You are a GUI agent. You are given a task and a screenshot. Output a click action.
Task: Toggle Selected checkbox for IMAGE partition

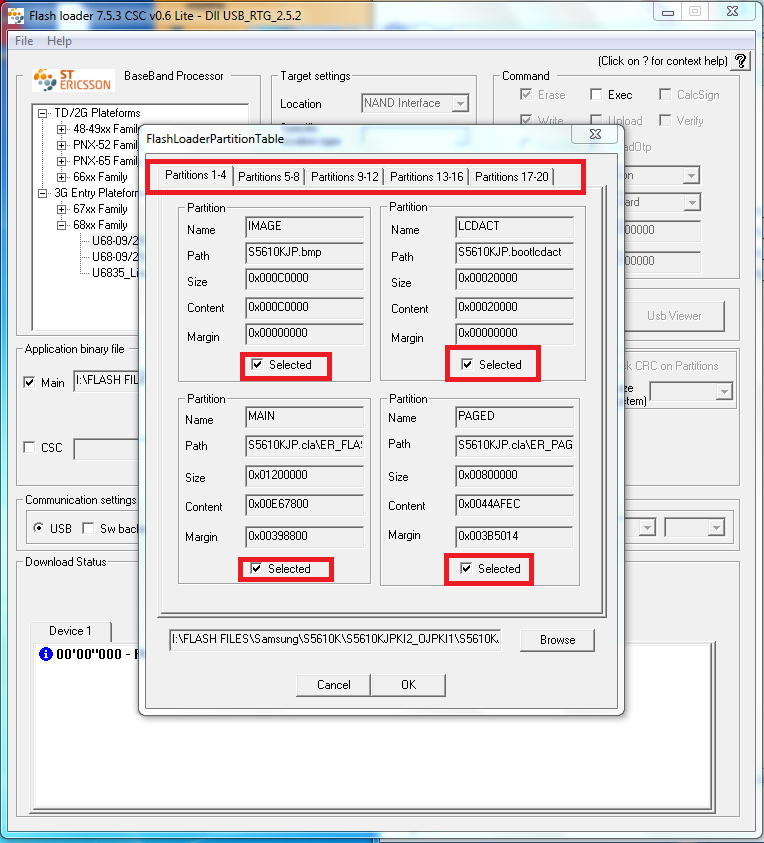pyautogui.click(x=257, y=365)
